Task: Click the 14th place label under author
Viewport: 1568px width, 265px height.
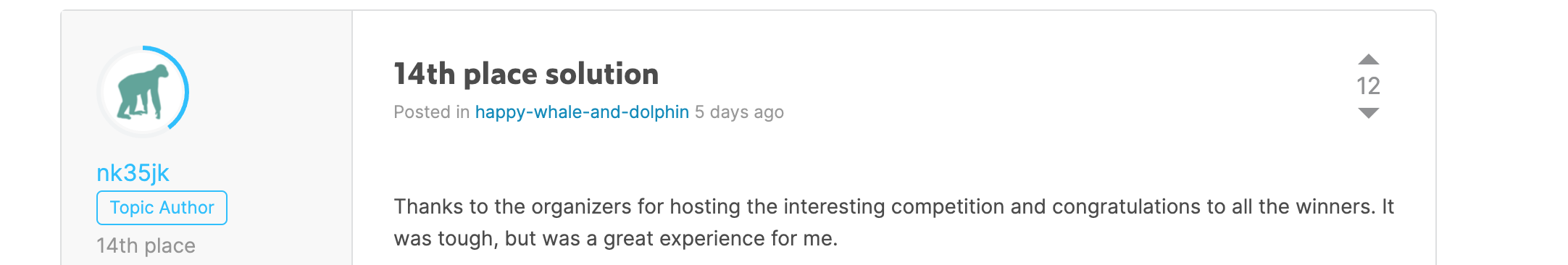Action: (x=146, y=245)
